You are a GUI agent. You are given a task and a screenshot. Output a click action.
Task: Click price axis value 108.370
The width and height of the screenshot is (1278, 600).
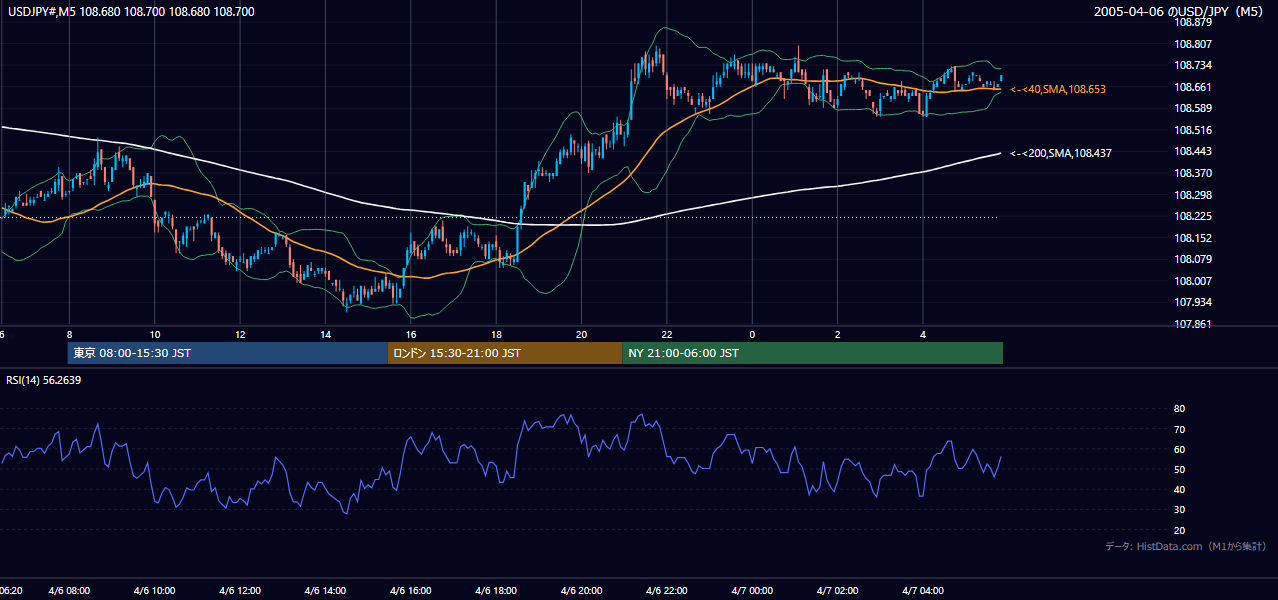[x=1192, y=173]
